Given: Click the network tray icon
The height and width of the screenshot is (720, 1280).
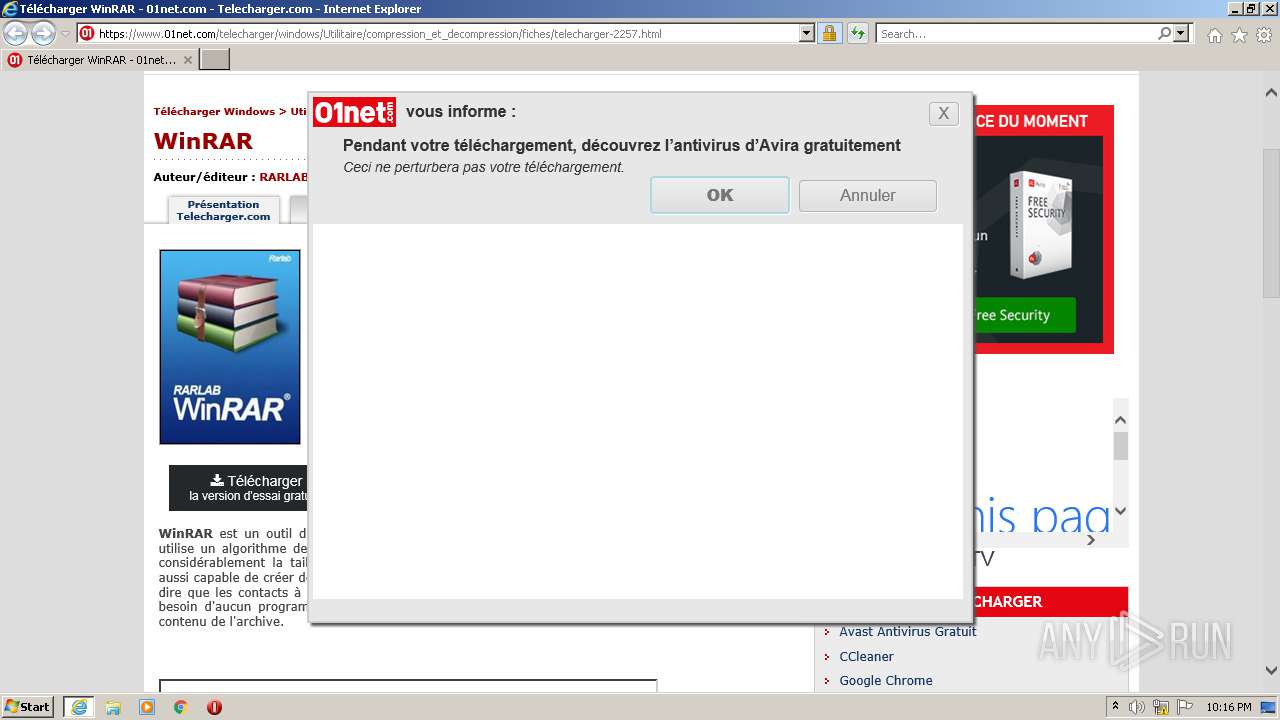Looking at the screenshot, I should [x=1161, y=707].
